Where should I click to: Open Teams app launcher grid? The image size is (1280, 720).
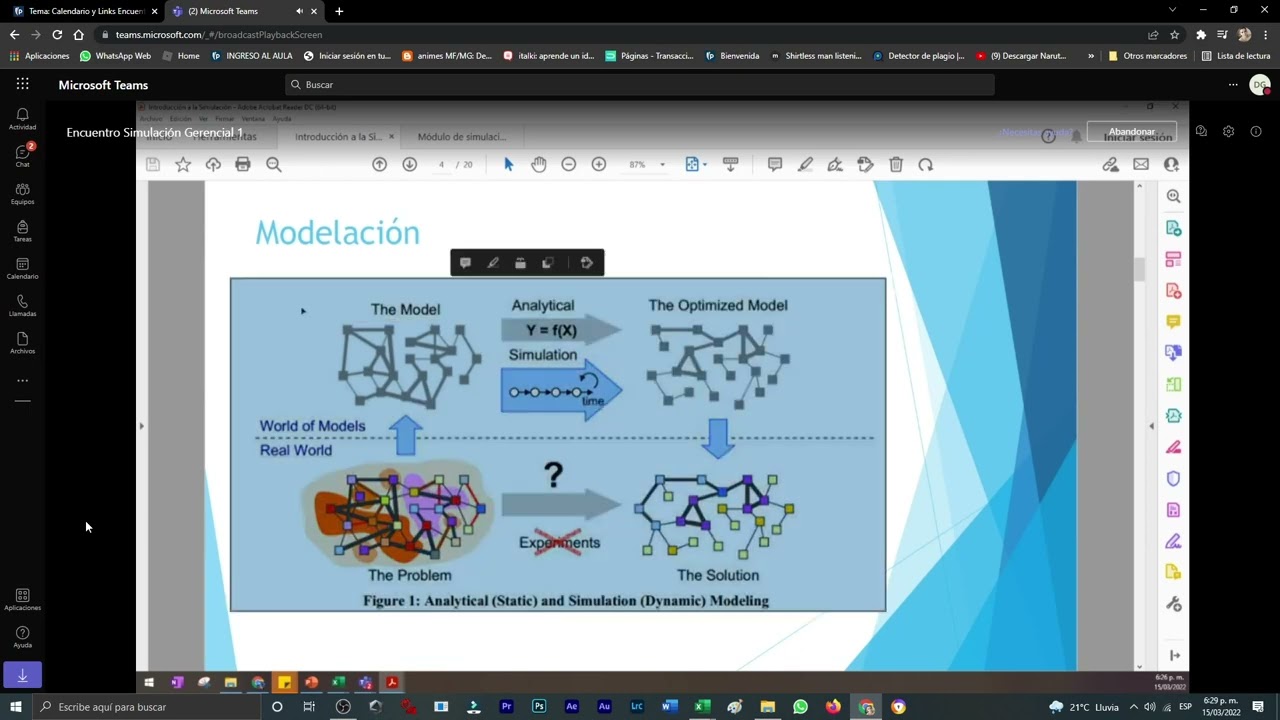tap(22, 84)
